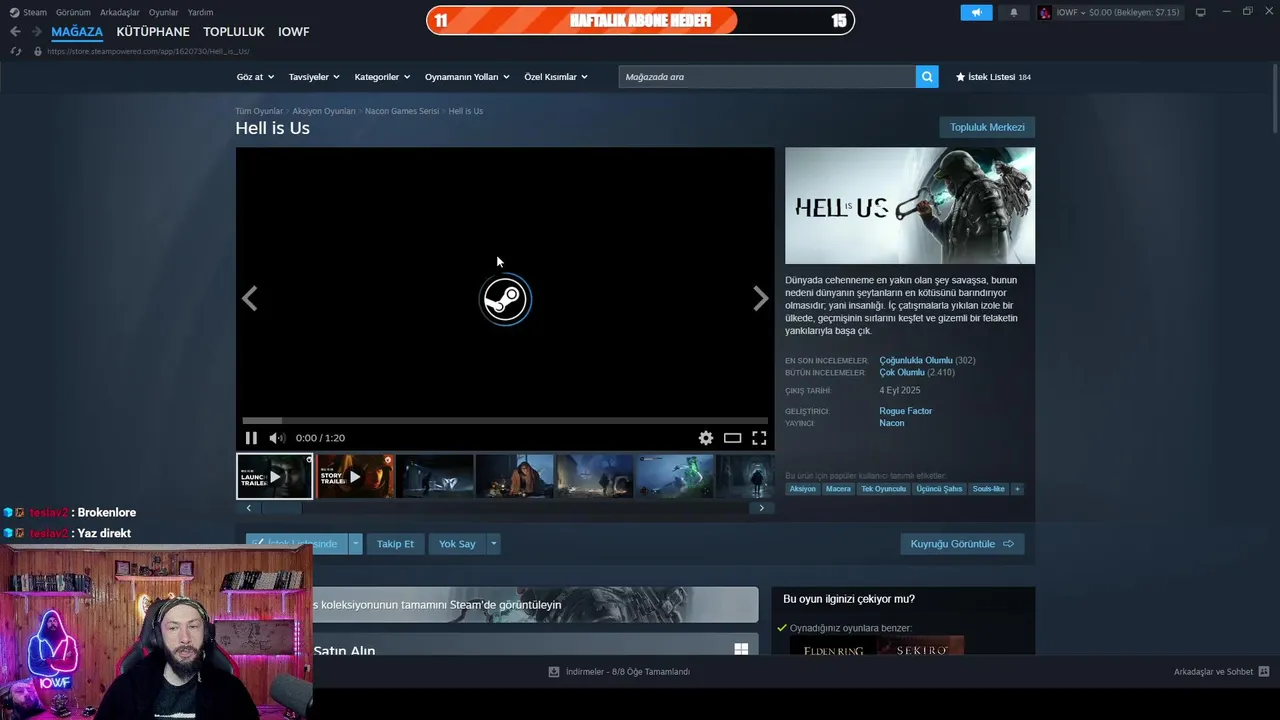The width and height of the screenshot is (1280, 720).
Task: Open İndirmeler downloads status
Action: [x=619, y=672]
